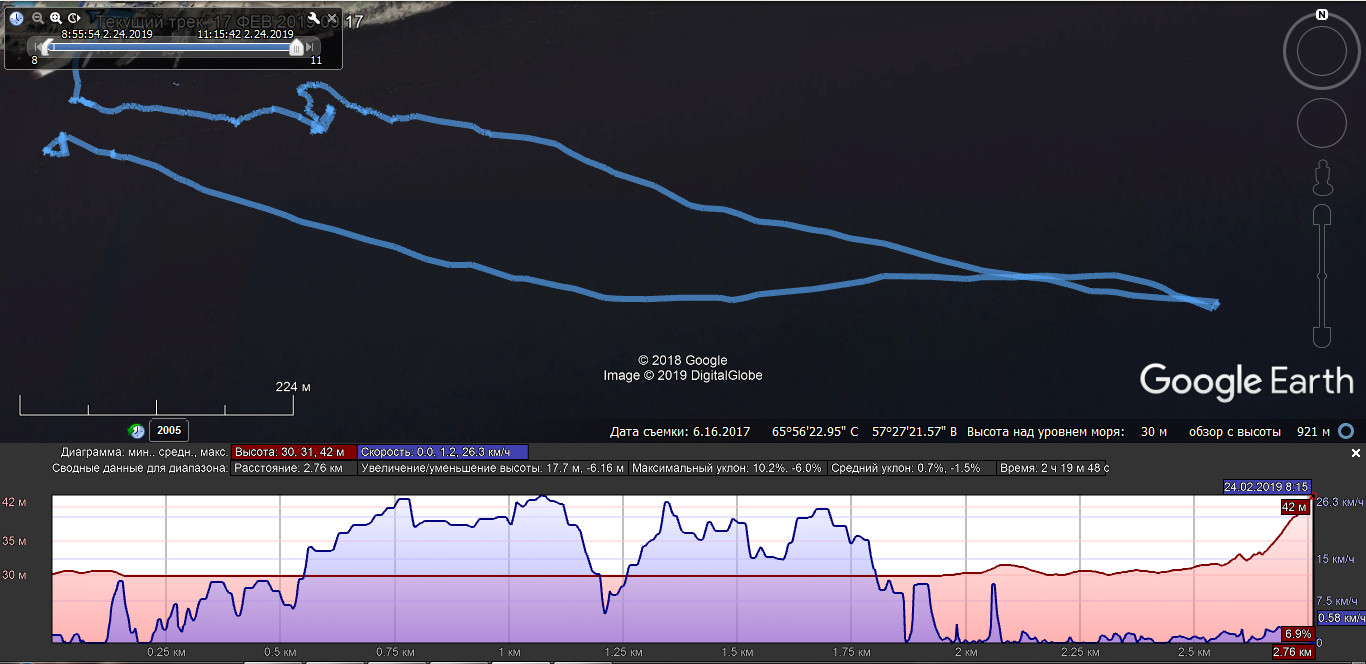Image resolution: width=1366 pixels, height=664 pixels.
Task: Open time slider settings wrench
Action: (x=314, y=18)
